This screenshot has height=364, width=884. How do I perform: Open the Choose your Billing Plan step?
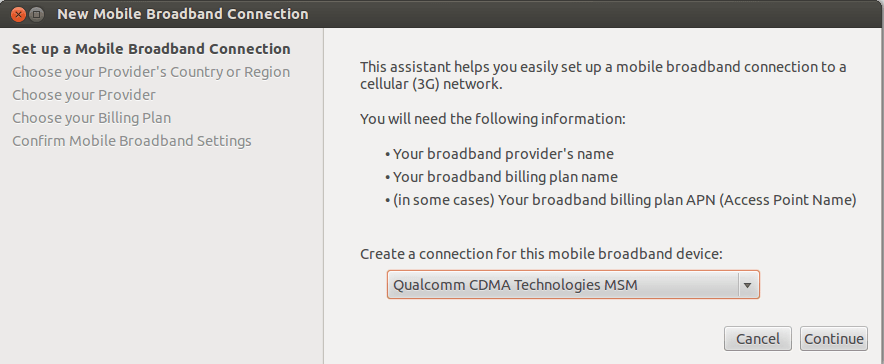tap(91, 118)
